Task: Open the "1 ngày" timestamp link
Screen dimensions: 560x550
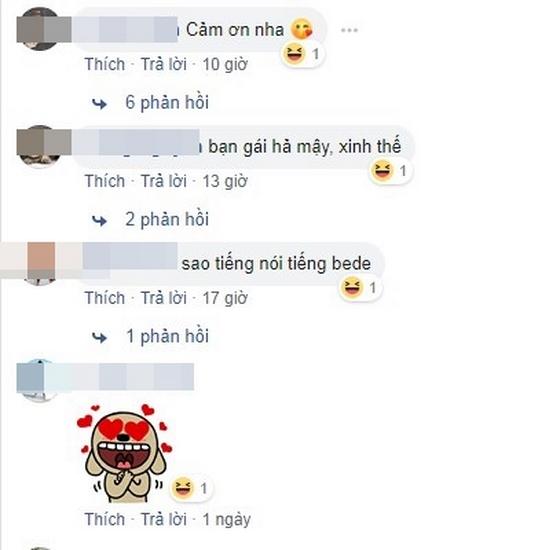Action: click(x=226, y=520)
